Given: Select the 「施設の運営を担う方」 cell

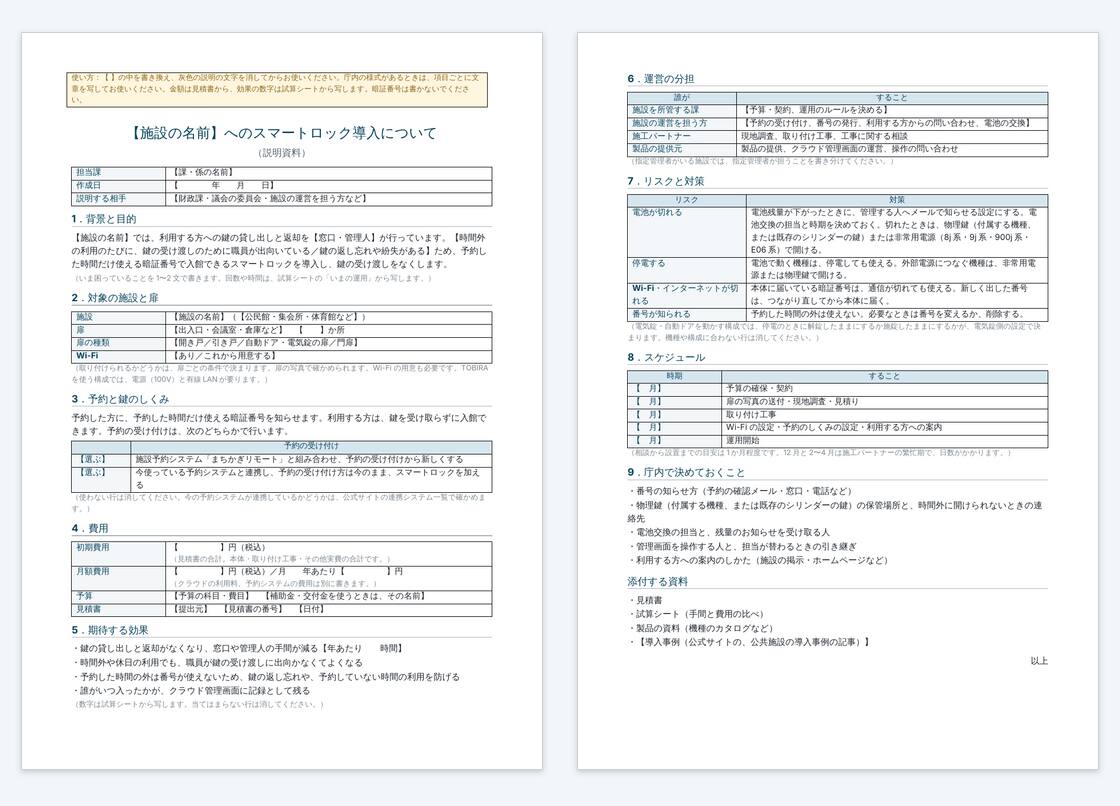Looking at the screenshot, I should coord(682,123).
